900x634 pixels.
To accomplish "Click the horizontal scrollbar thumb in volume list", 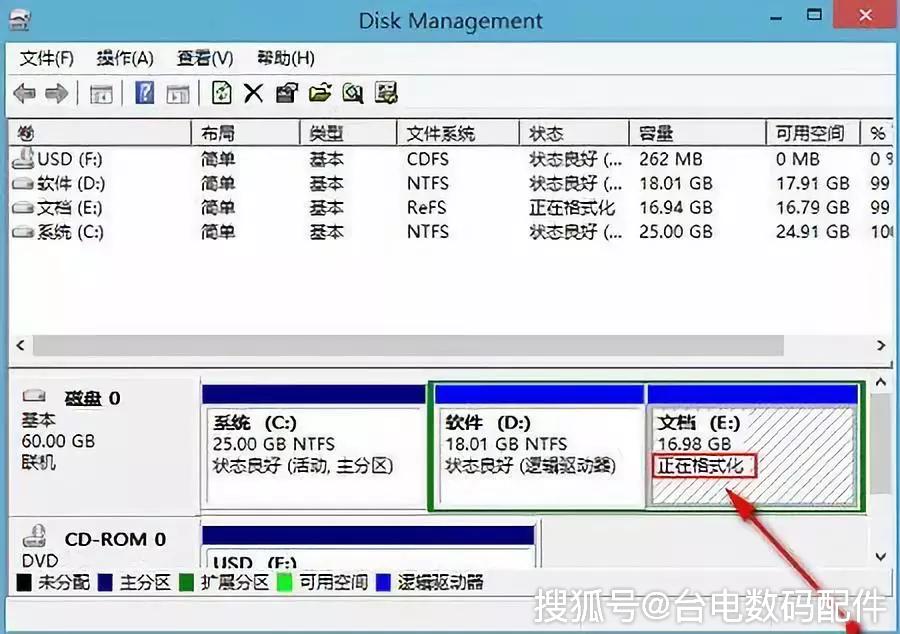I will [408, 345].
